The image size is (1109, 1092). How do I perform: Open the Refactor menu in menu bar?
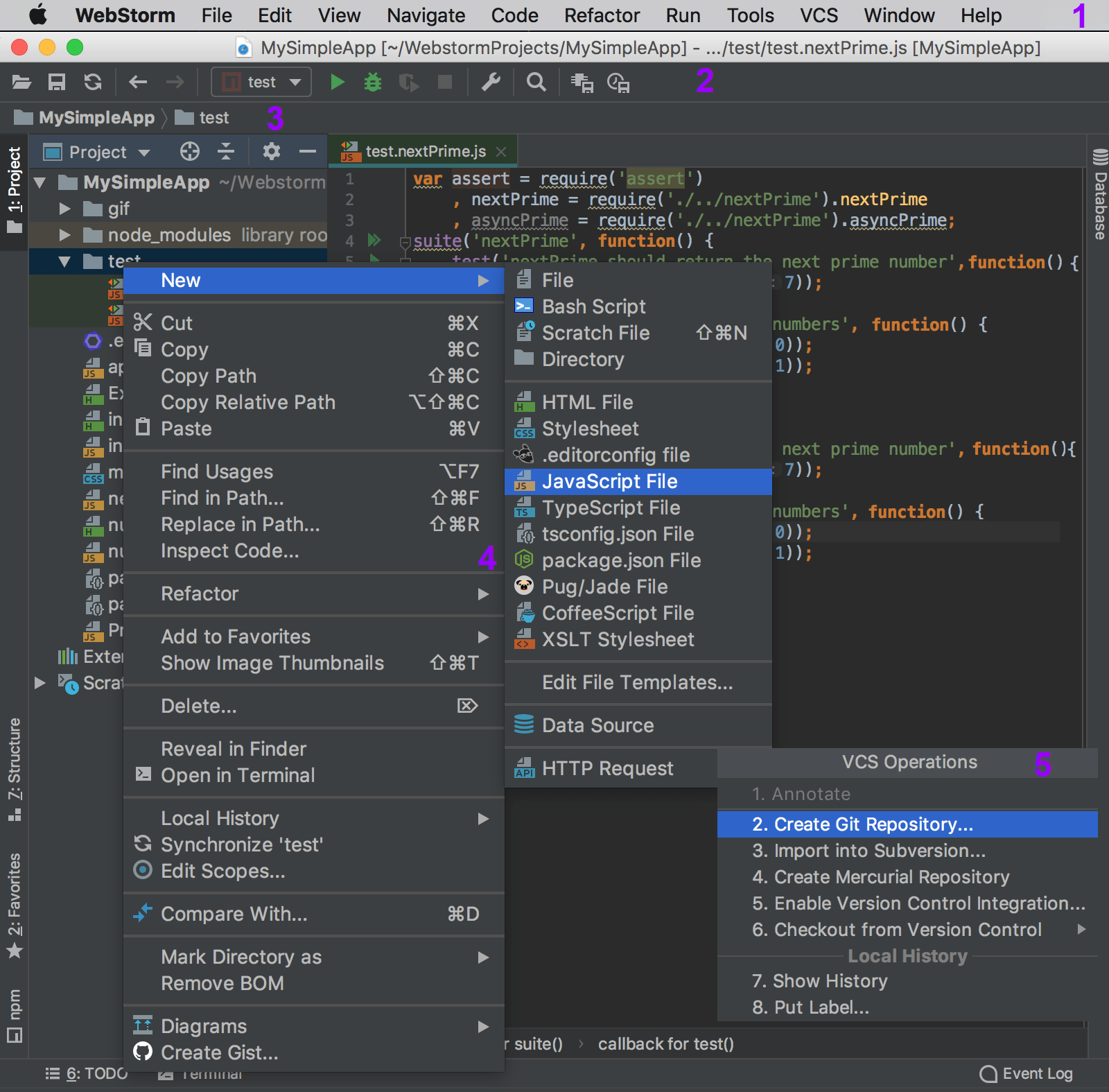click(602, 15)
